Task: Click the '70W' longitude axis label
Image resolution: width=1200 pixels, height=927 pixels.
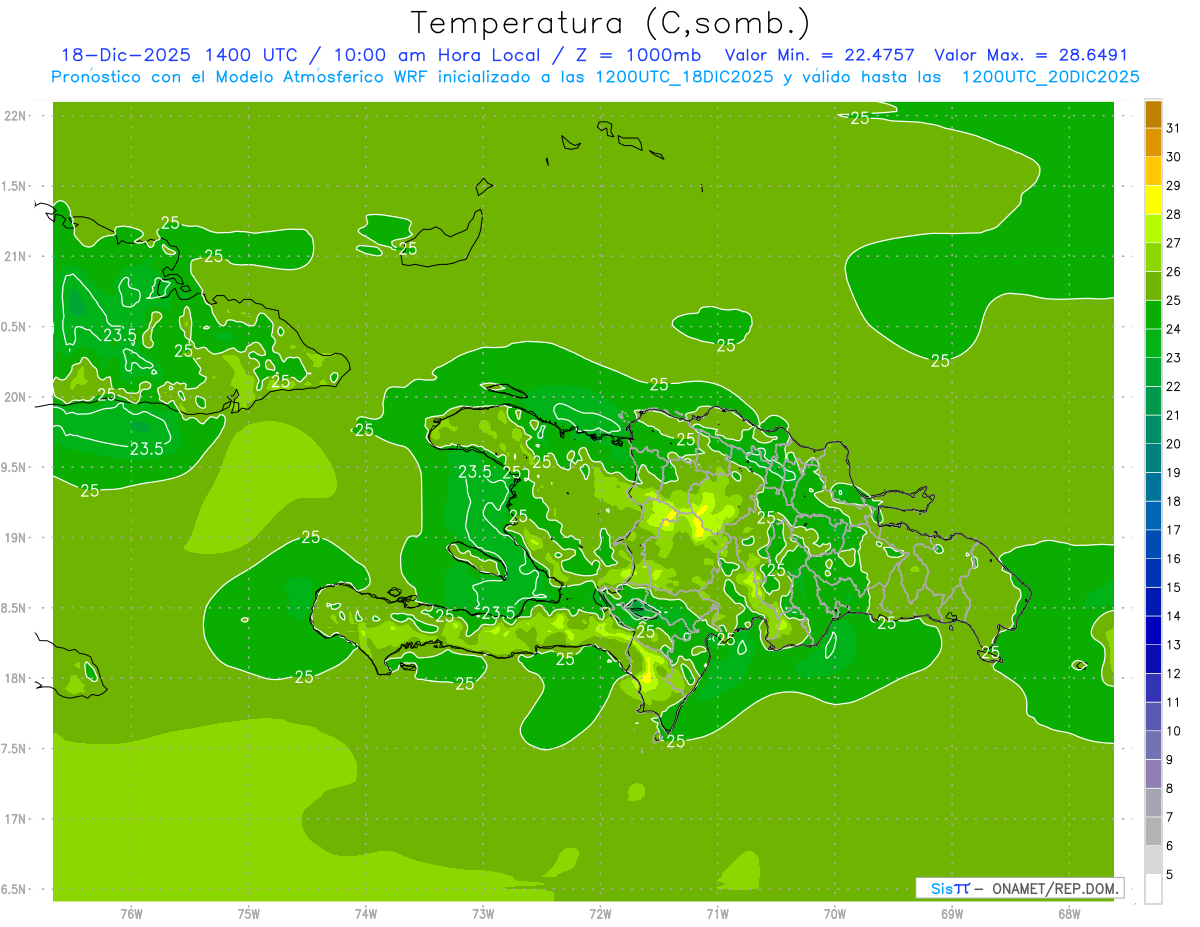Action: point(835,914)
